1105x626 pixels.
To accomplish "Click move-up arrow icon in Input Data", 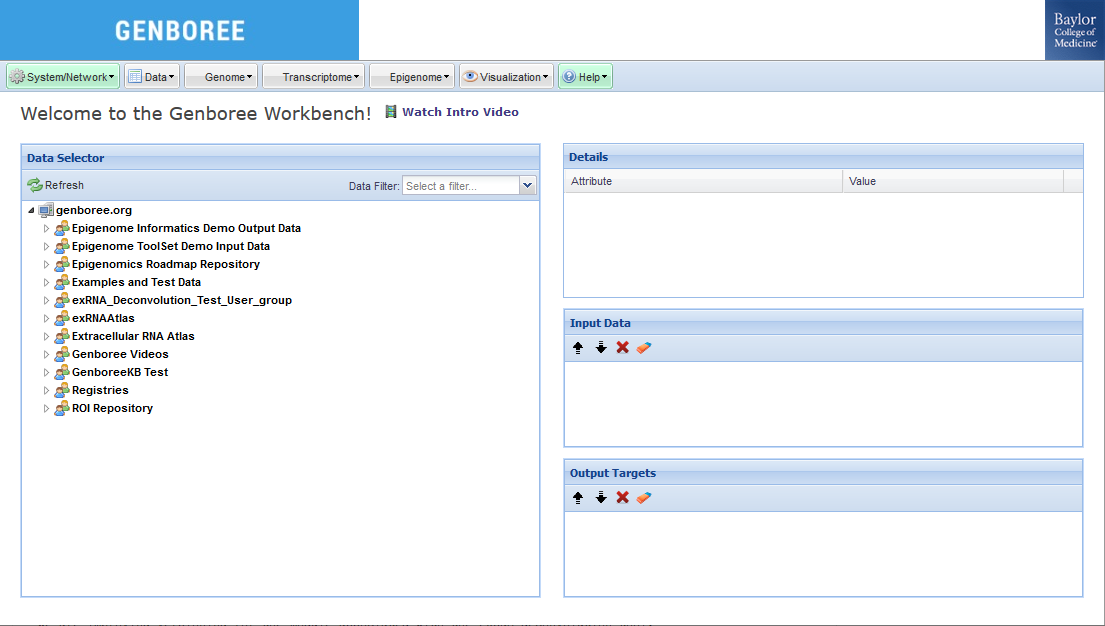I will (578, 348).
